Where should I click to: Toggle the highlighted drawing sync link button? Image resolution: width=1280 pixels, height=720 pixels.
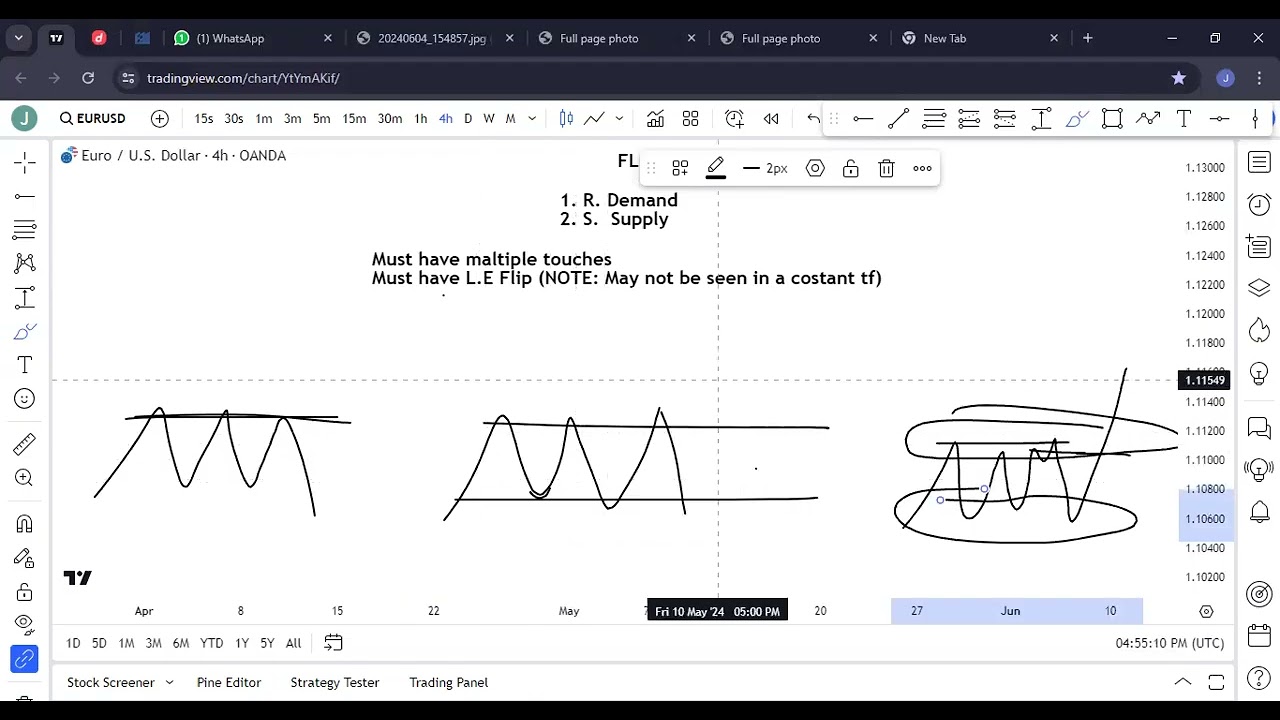tap(25, 659)
